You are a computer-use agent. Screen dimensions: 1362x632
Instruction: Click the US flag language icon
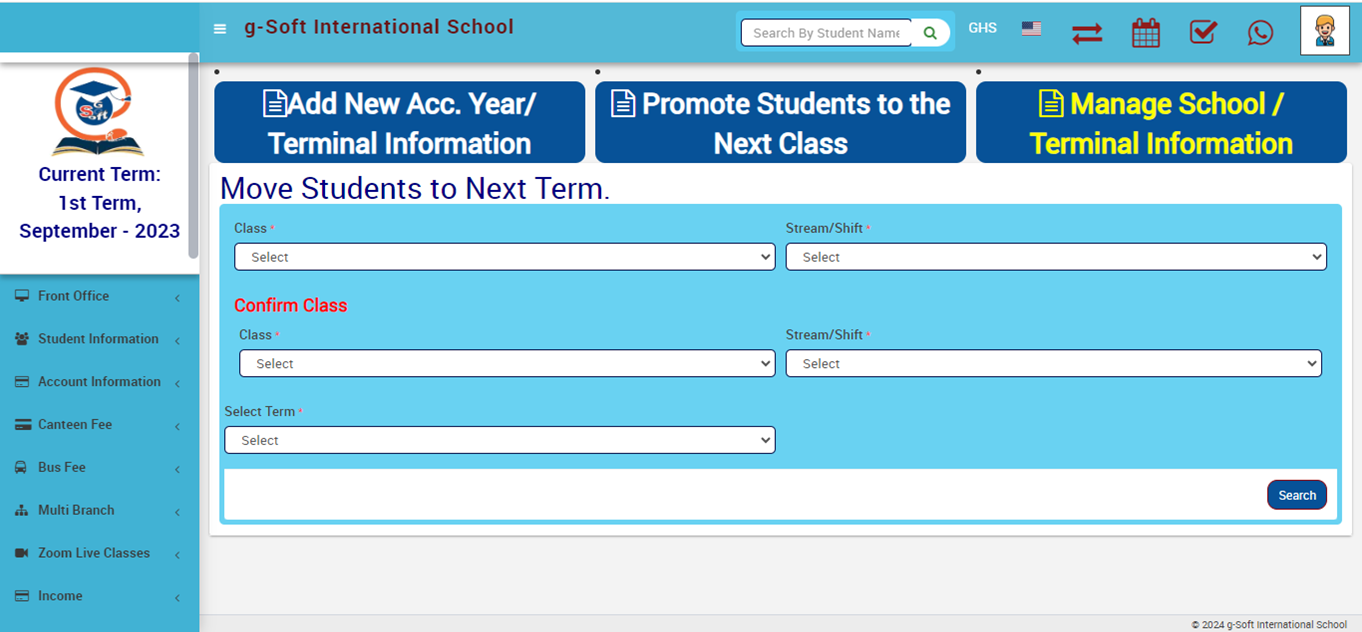(1031, 29)
